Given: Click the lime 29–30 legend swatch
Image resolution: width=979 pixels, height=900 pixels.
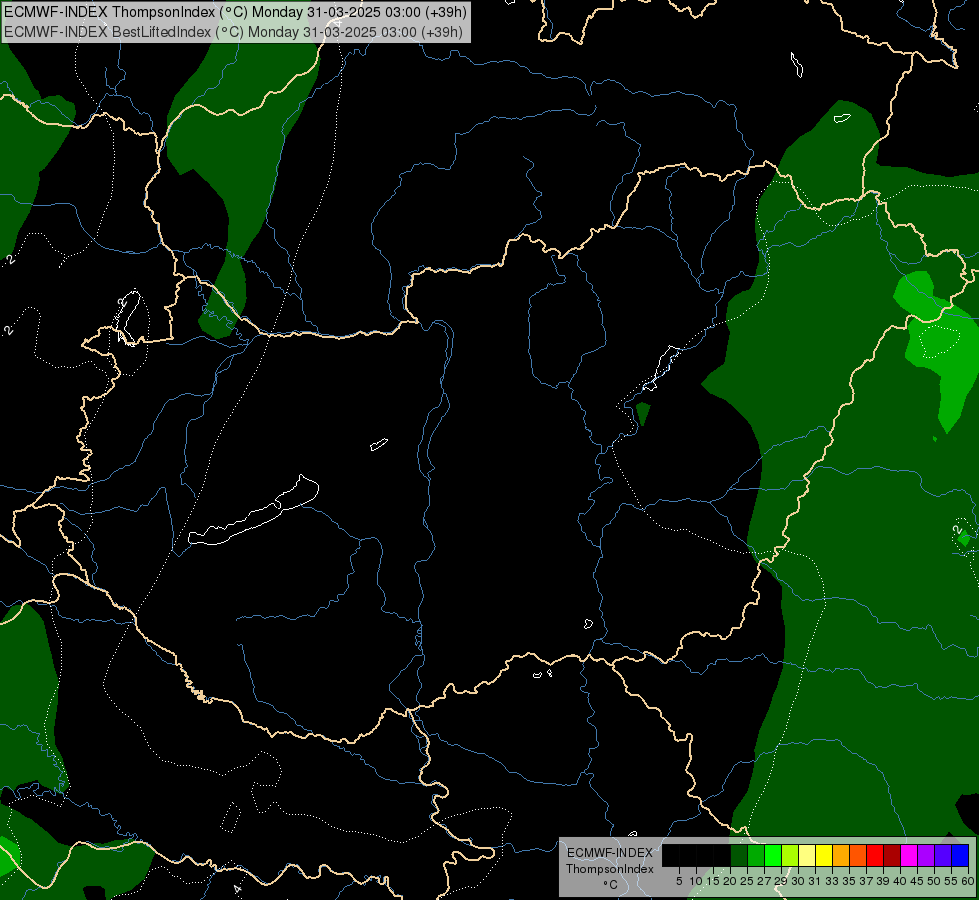Looking at the screenshot, I should (790, 856).
